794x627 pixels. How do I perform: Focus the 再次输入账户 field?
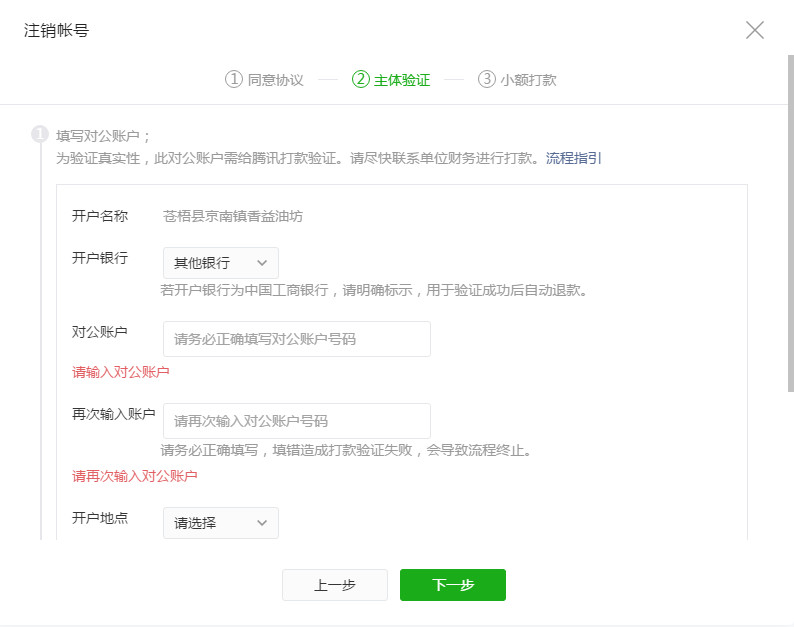297,421
